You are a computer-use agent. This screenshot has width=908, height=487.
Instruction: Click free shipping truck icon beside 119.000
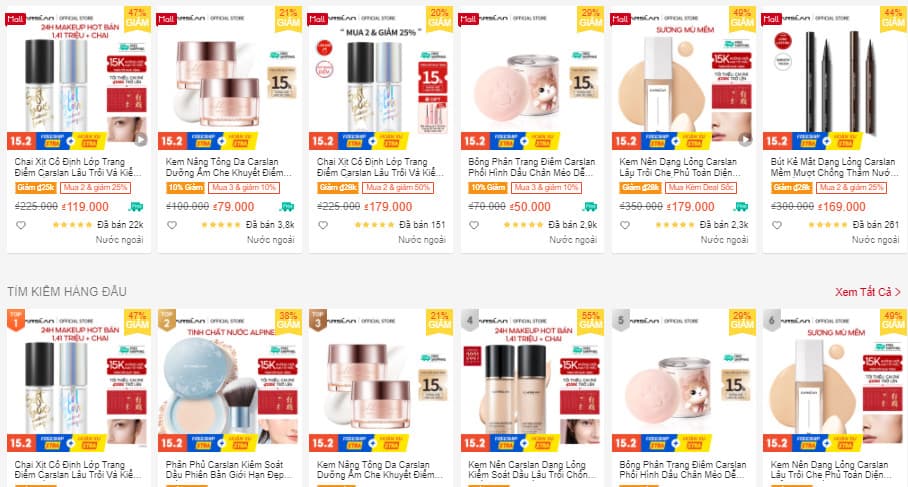click(x=136, y=206)
